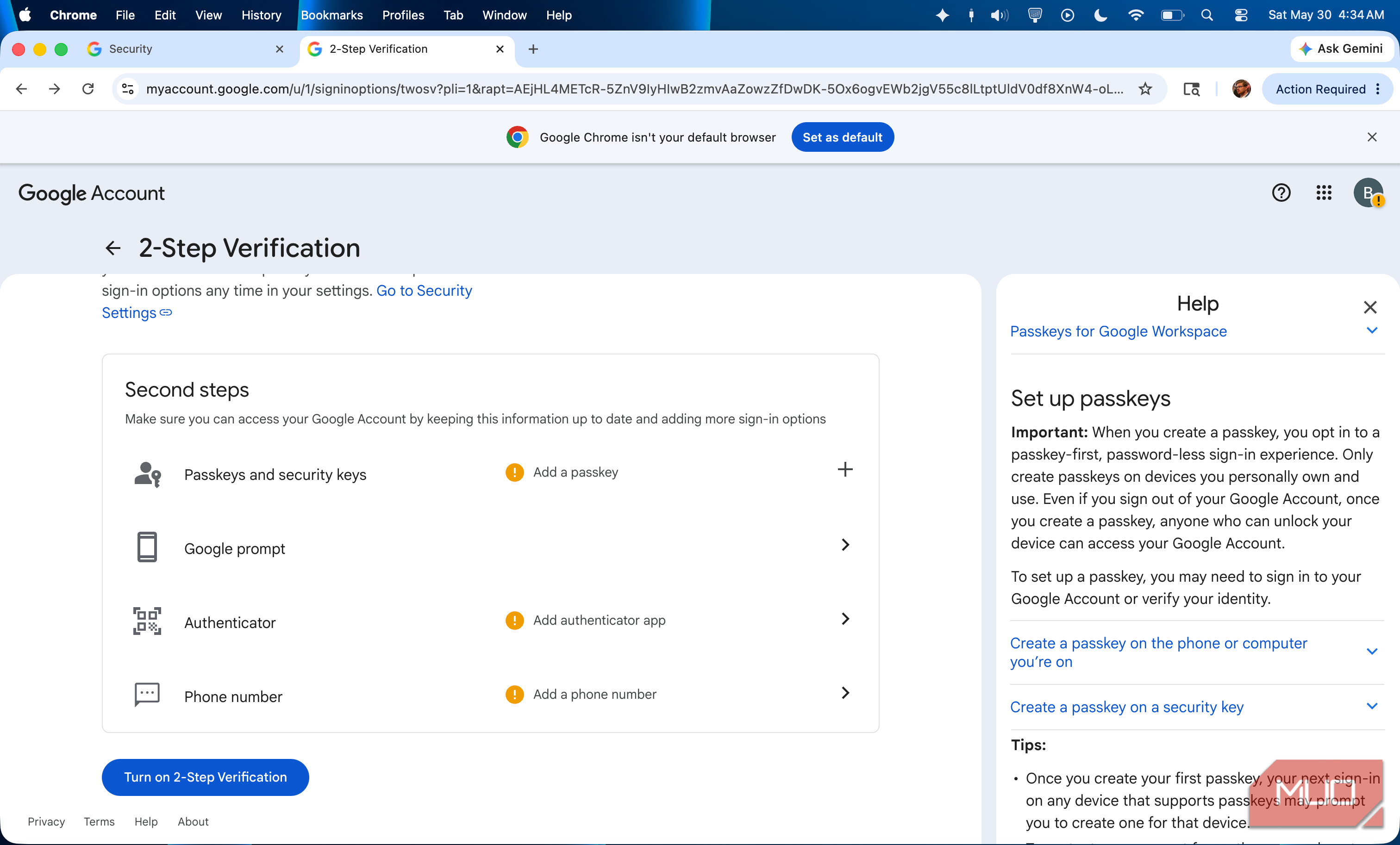Open the View menu
Screen dimensions: 1400x845
click(208, 15)
